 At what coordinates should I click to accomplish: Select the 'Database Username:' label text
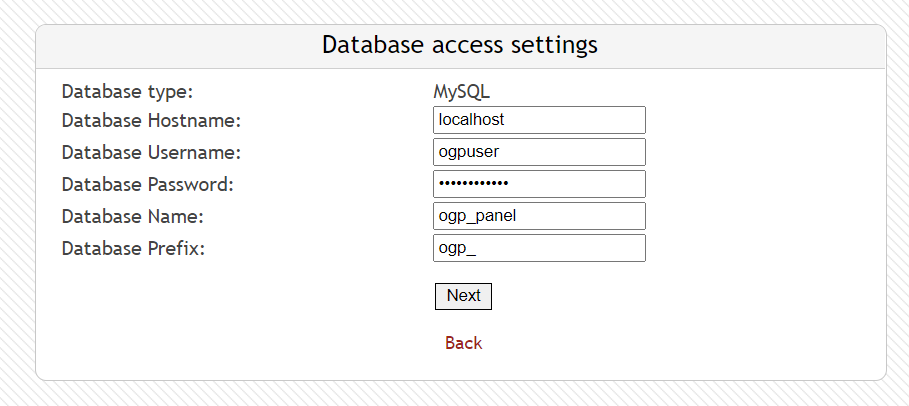click(151, 153)
